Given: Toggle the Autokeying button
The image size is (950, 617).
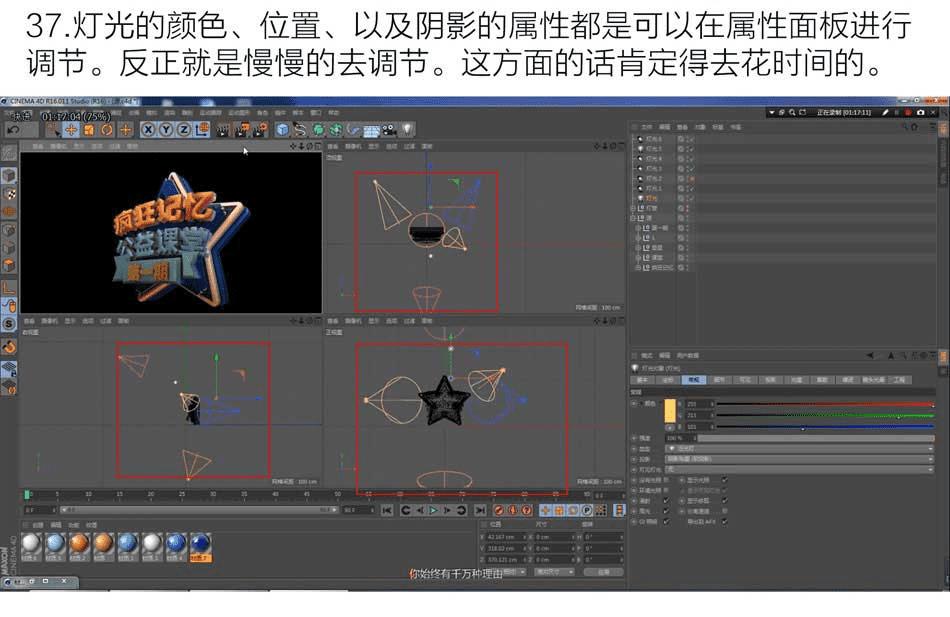Looking at the screenshot, I should click(513, 510).
